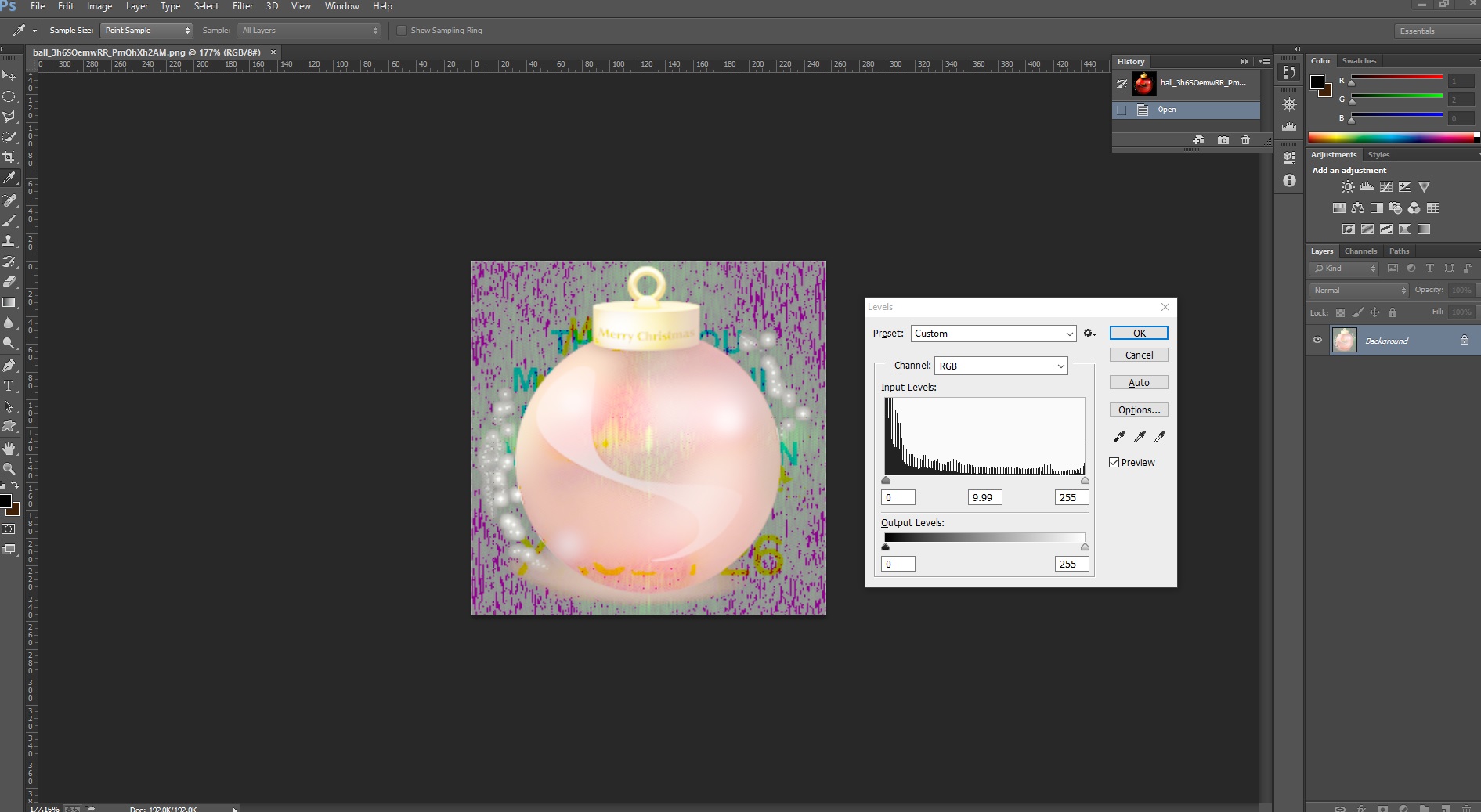Open the Info panel icon

(x=1289, y=180)
